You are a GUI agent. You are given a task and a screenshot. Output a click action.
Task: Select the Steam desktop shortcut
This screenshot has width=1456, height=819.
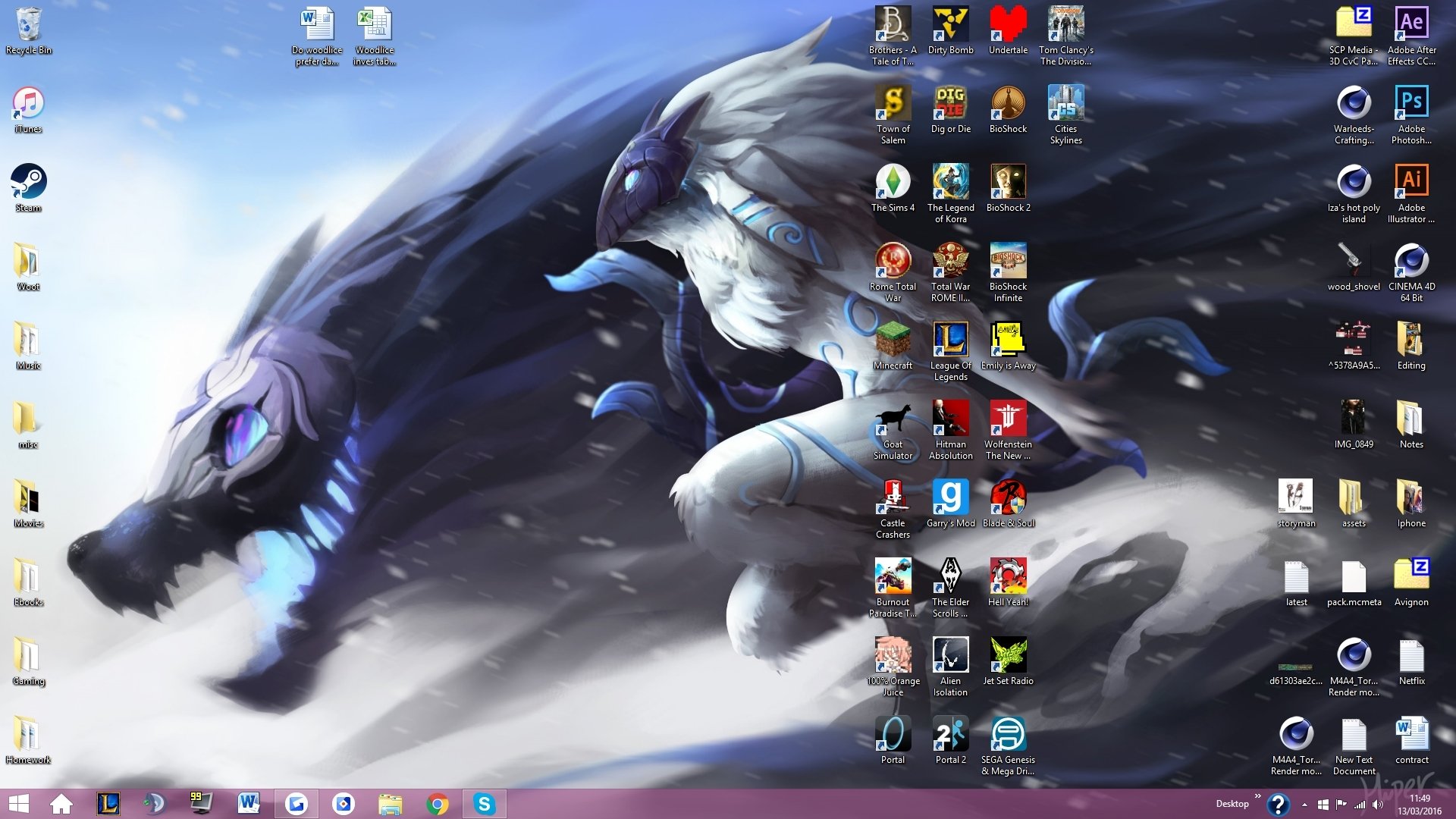coord(28,190)
